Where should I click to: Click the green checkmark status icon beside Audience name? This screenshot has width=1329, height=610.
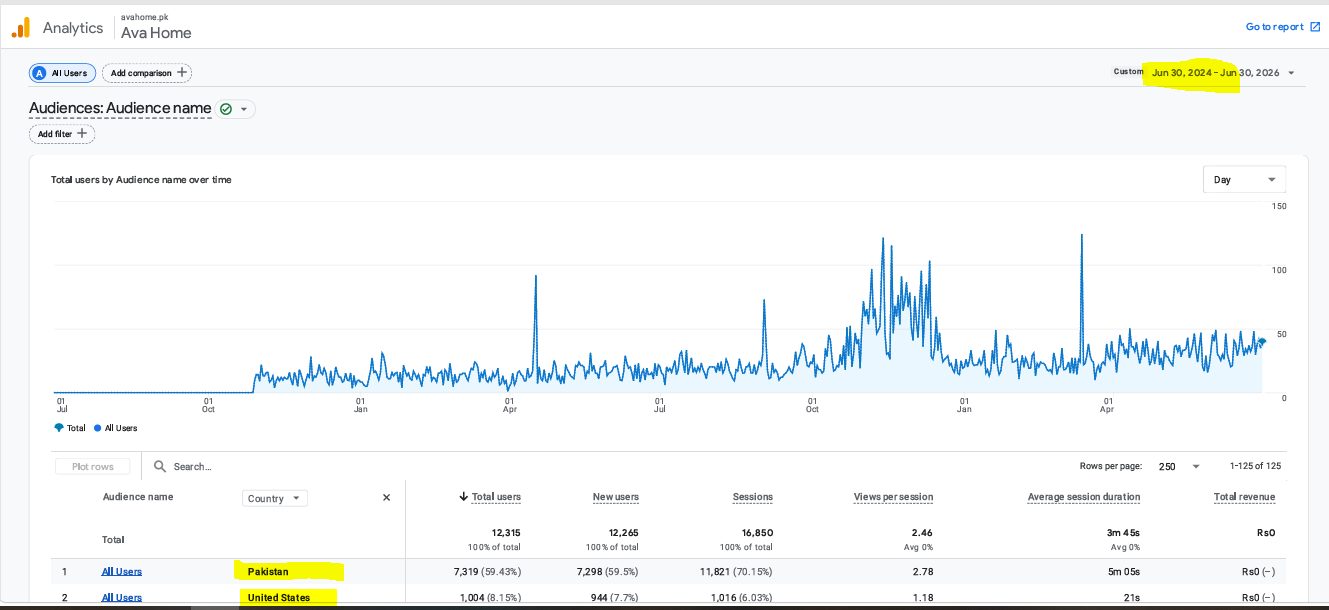[x=226, y=109]
